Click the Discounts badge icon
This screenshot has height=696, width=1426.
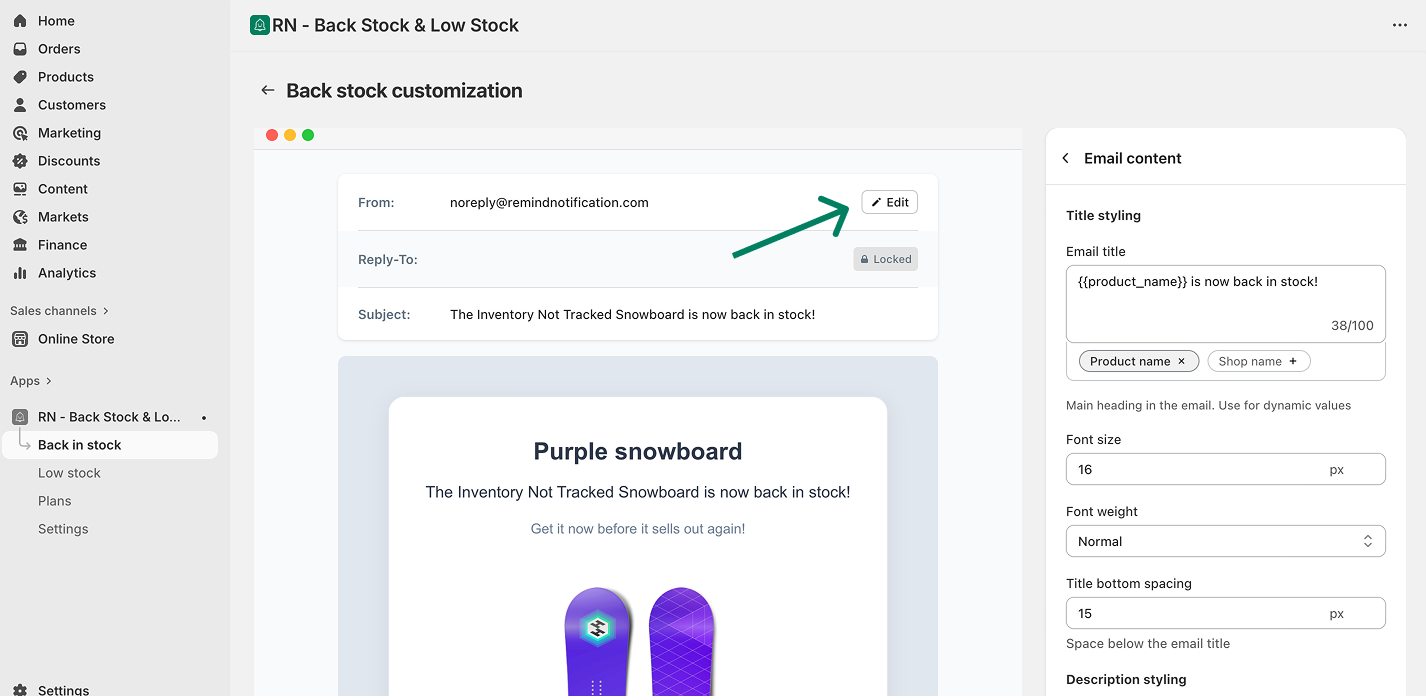(x=20, y=161)
